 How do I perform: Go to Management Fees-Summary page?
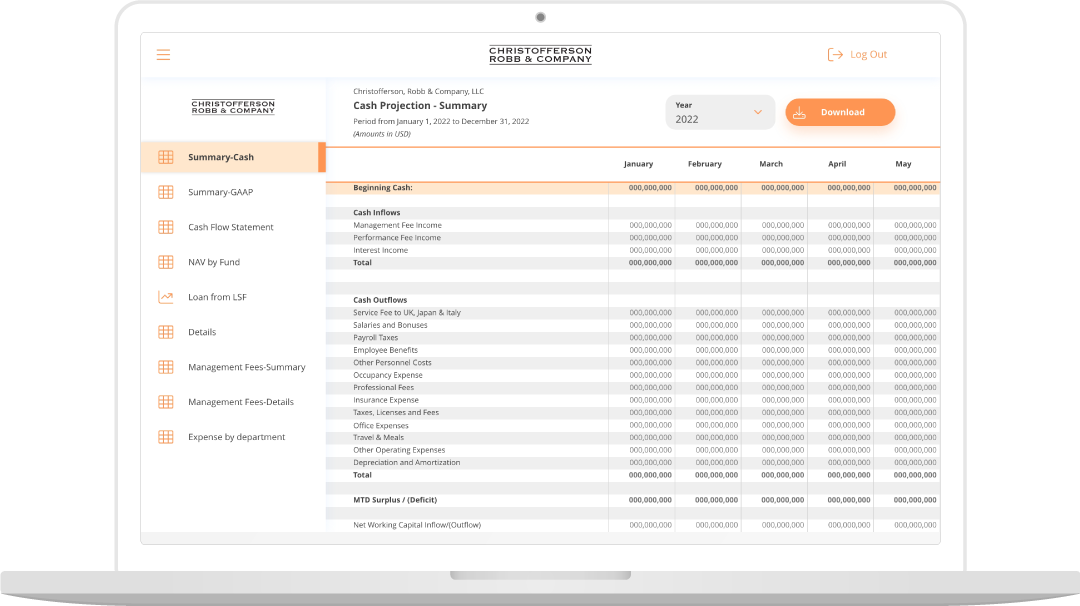[x=246, y=367]
